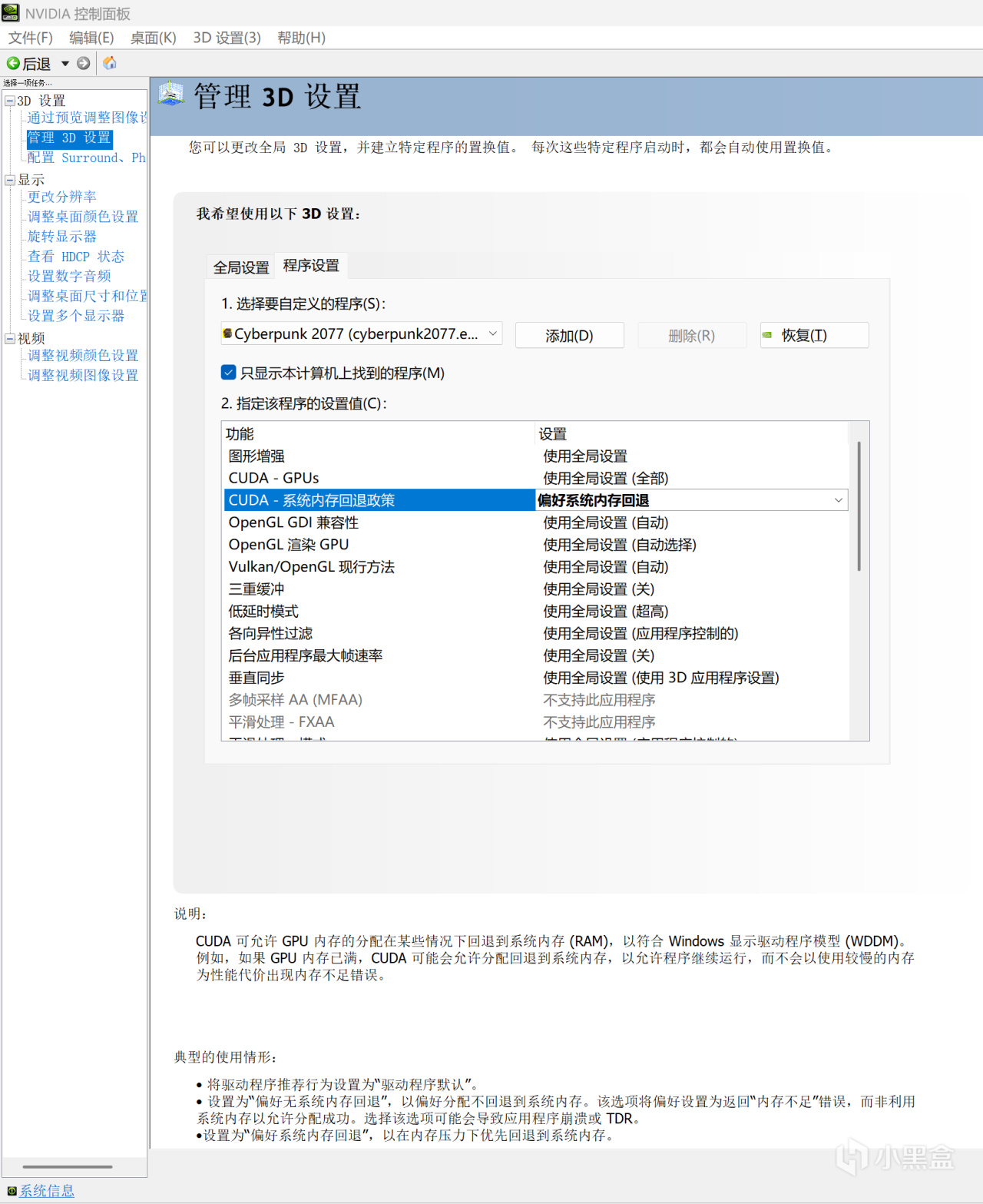
Task: Click the NVIDIA logo in title bar
Action: tap(11, 12)
